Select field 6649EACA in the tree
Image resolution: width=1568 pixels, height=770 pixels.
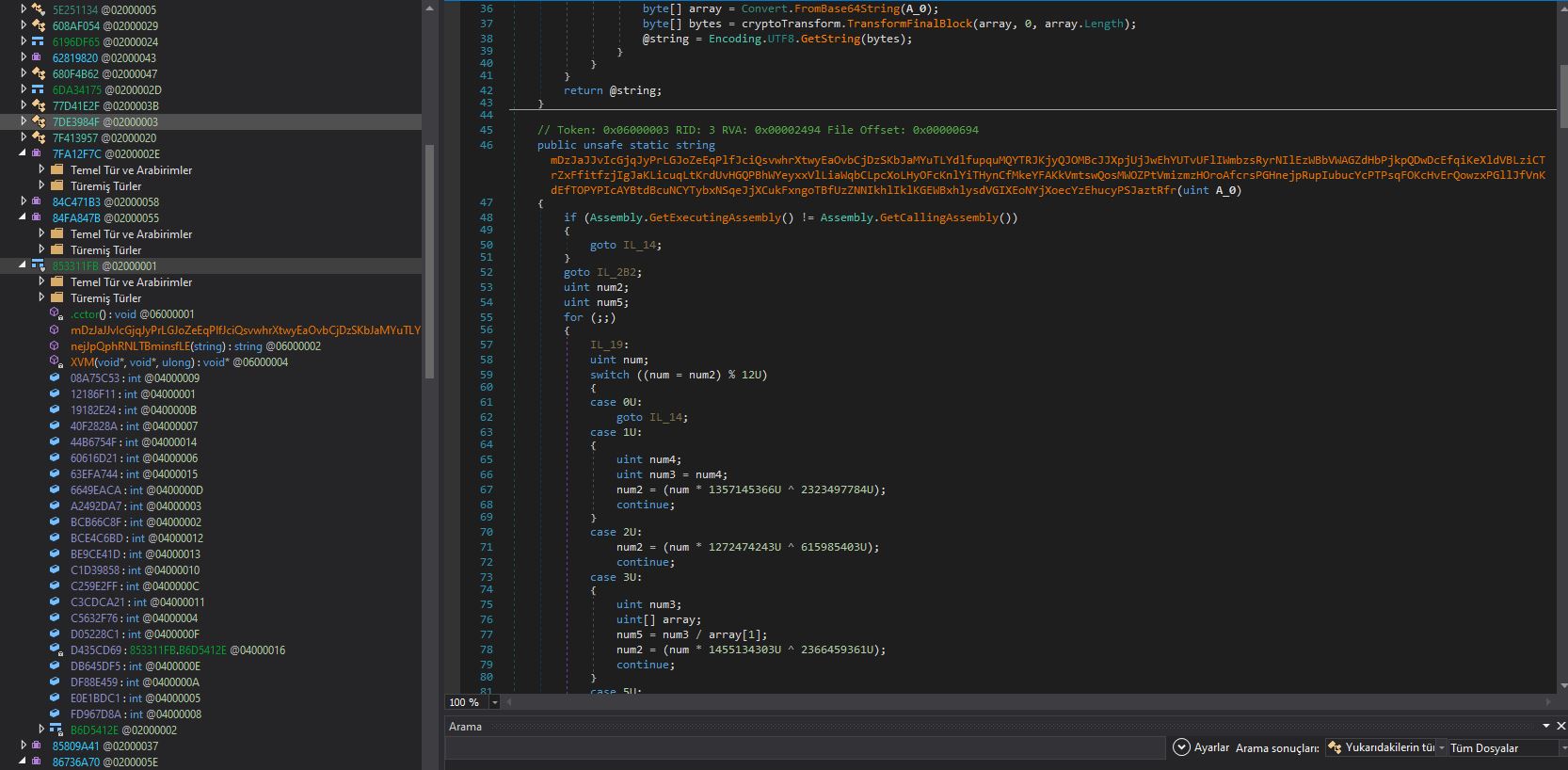point(136,489)
